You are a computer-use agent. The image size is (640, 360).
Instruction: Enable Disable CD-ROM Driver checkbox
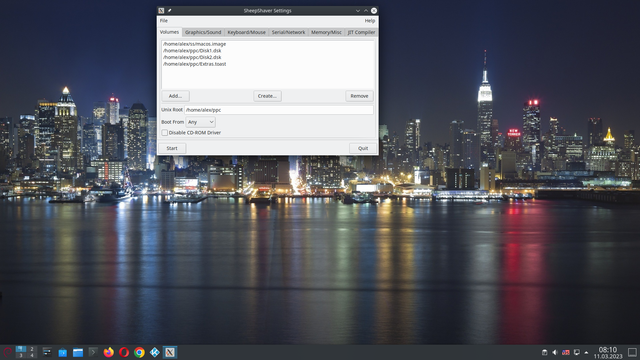click(x=164, y=133)
